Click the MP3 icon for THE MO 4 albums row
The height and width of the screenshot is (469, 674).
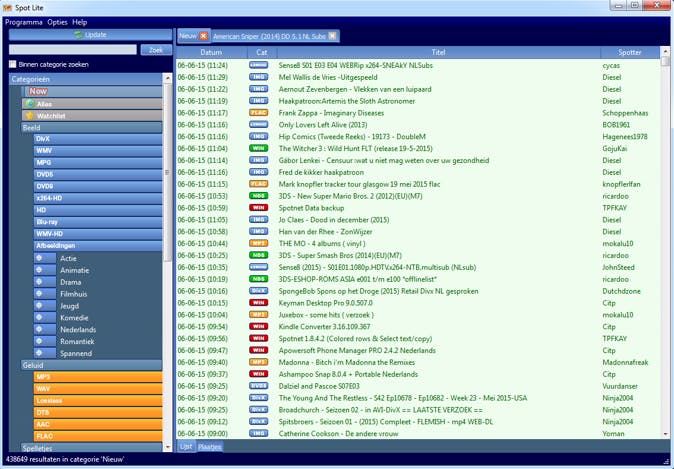point(258,243)
